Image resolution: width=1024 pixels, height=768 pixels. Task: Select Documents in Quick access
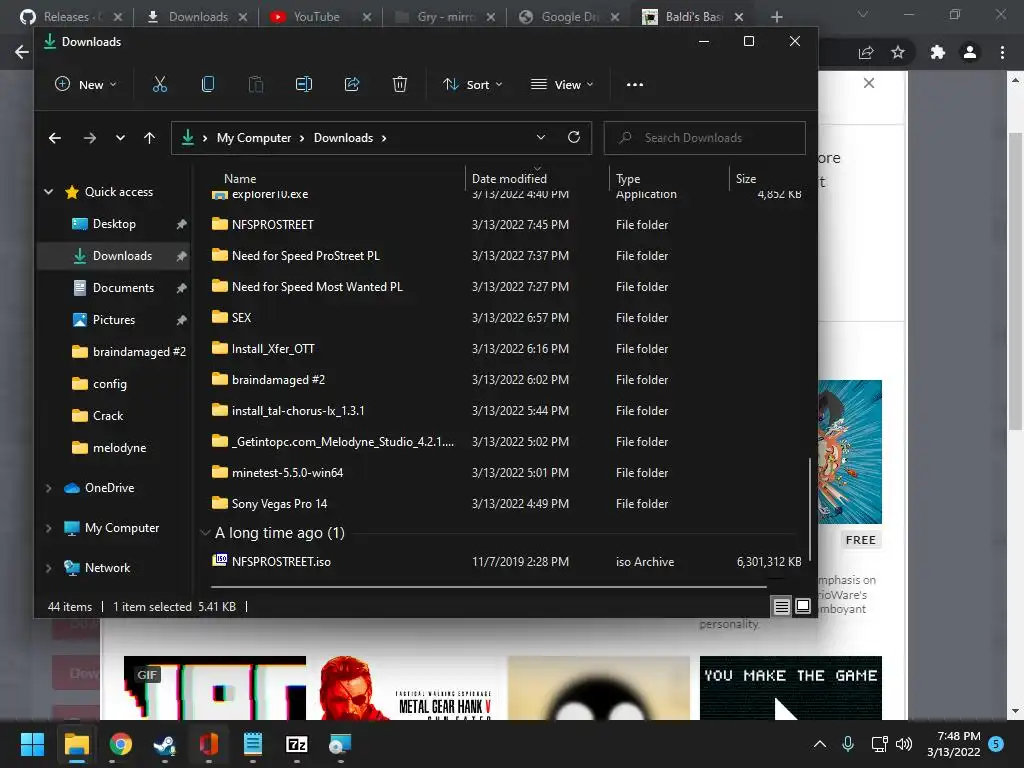tap(123, 288)
